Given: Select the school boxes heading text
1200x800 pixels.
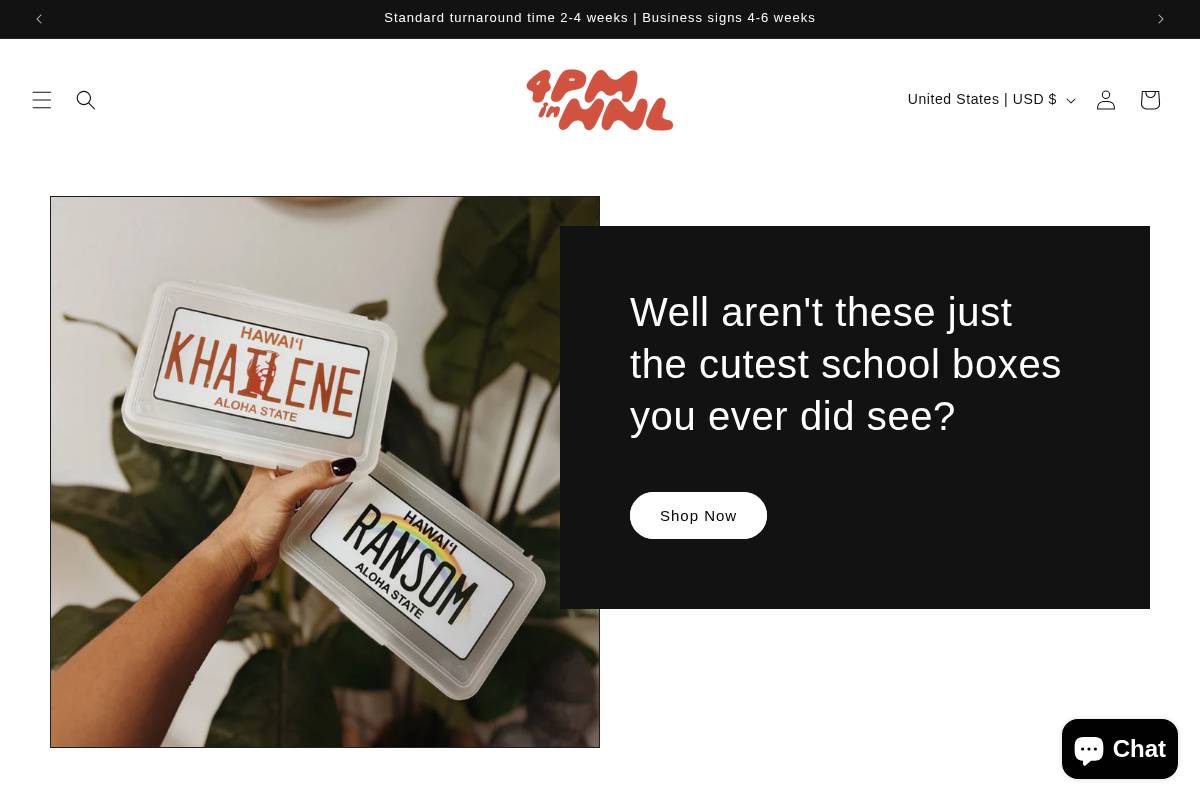Looking at the screenshot, I should pyautogui.click(x=846, y=364).
